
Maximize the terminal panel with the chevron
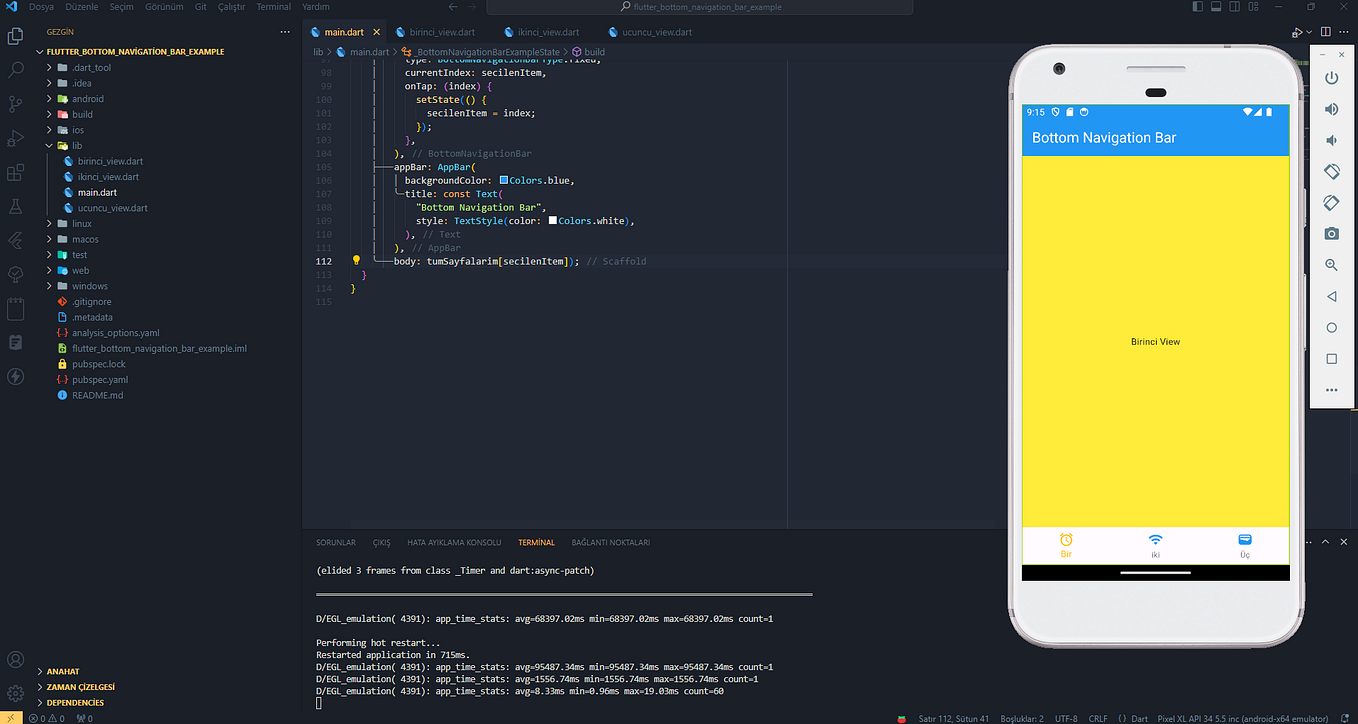pos(1327,541)
